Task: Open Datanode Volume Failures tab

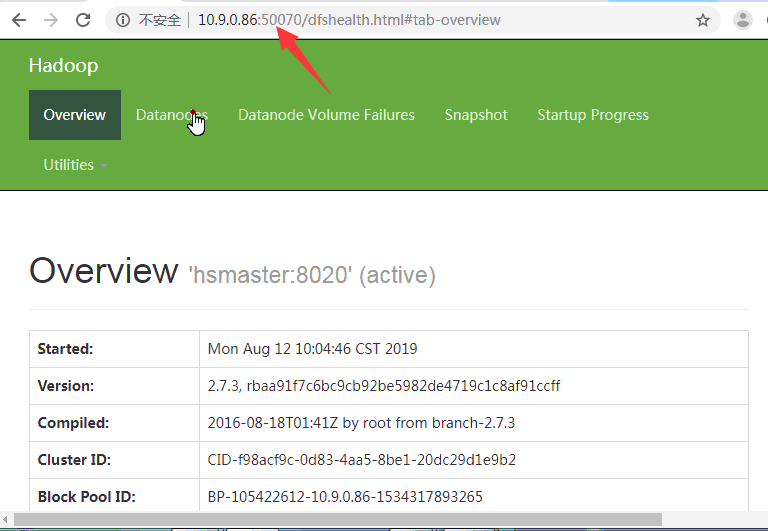Action: click(x=326, y=115)
